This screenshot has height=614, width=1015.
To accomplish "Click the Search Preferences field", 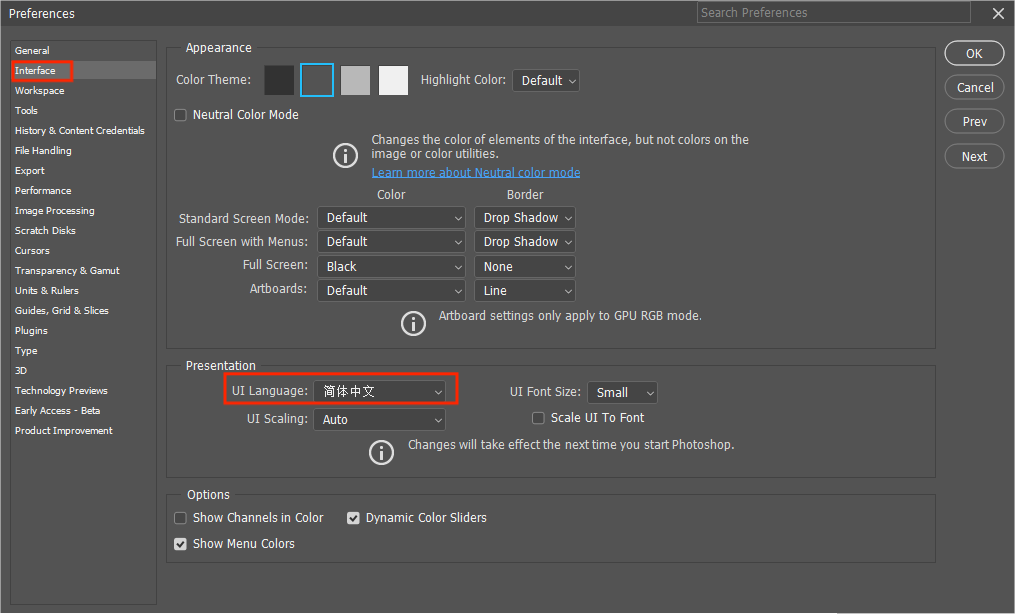I will pyautogui.click(x=834, y=12).
